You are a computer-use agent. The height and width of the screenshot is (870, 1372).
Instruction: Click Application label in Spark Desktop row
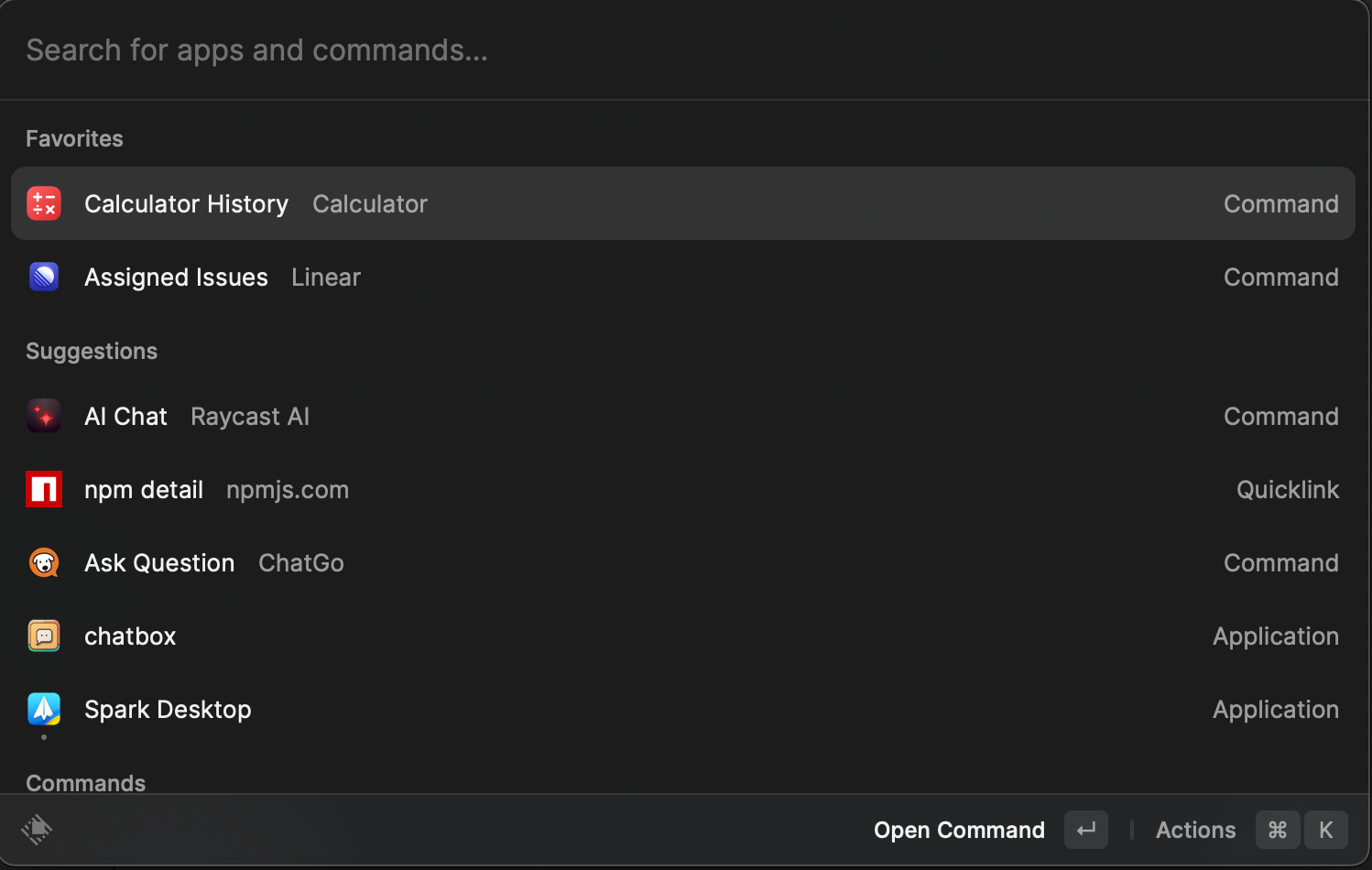click(1276, 710)
